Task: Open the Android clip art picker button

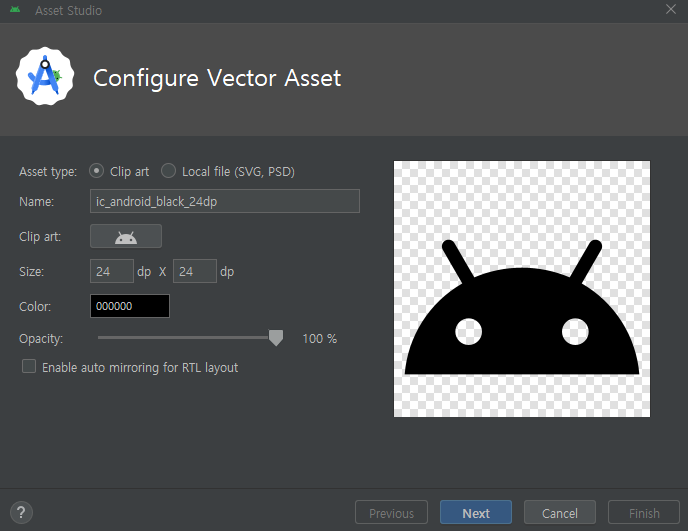Action: pos(125,236)
